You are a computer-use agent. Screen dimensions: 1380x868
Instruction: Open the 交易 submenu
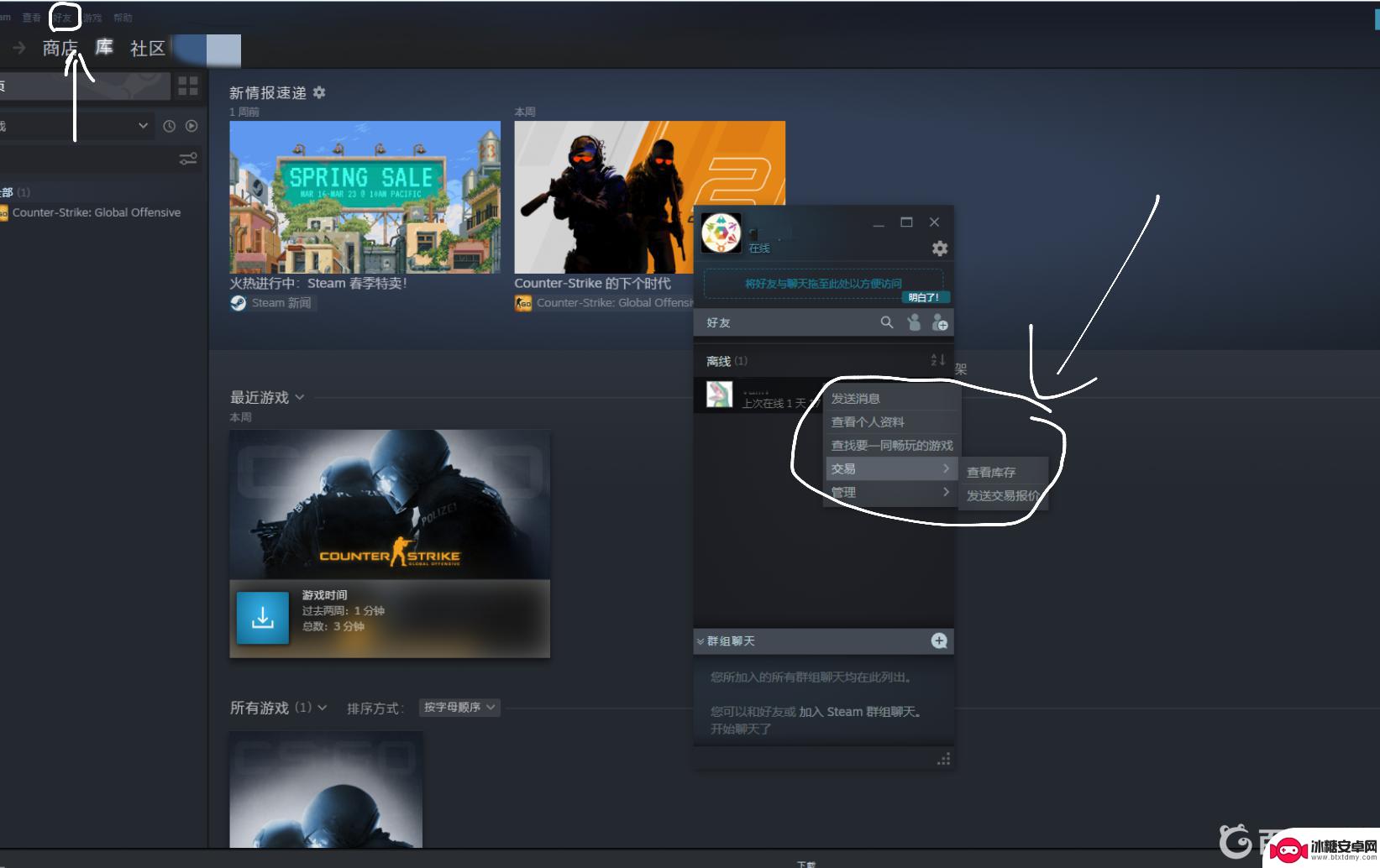(x=892, y=469)
